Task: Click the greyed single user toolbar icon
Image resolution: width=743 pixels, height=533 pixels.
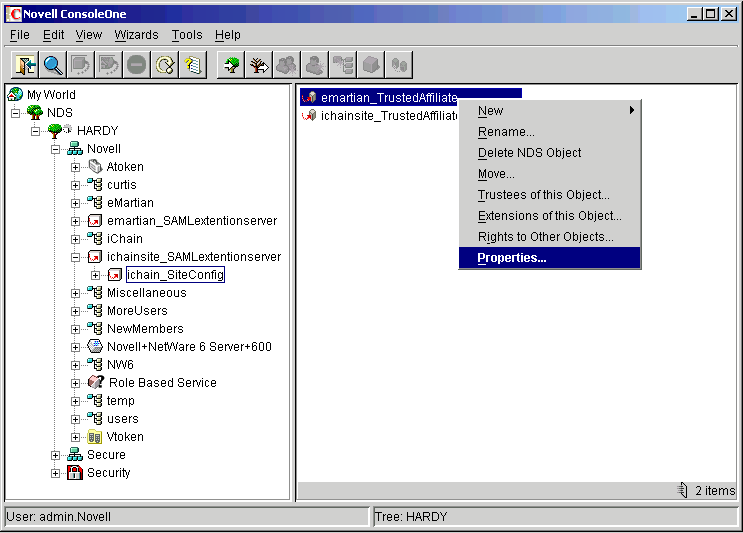Action: click(x=315, y=65)
